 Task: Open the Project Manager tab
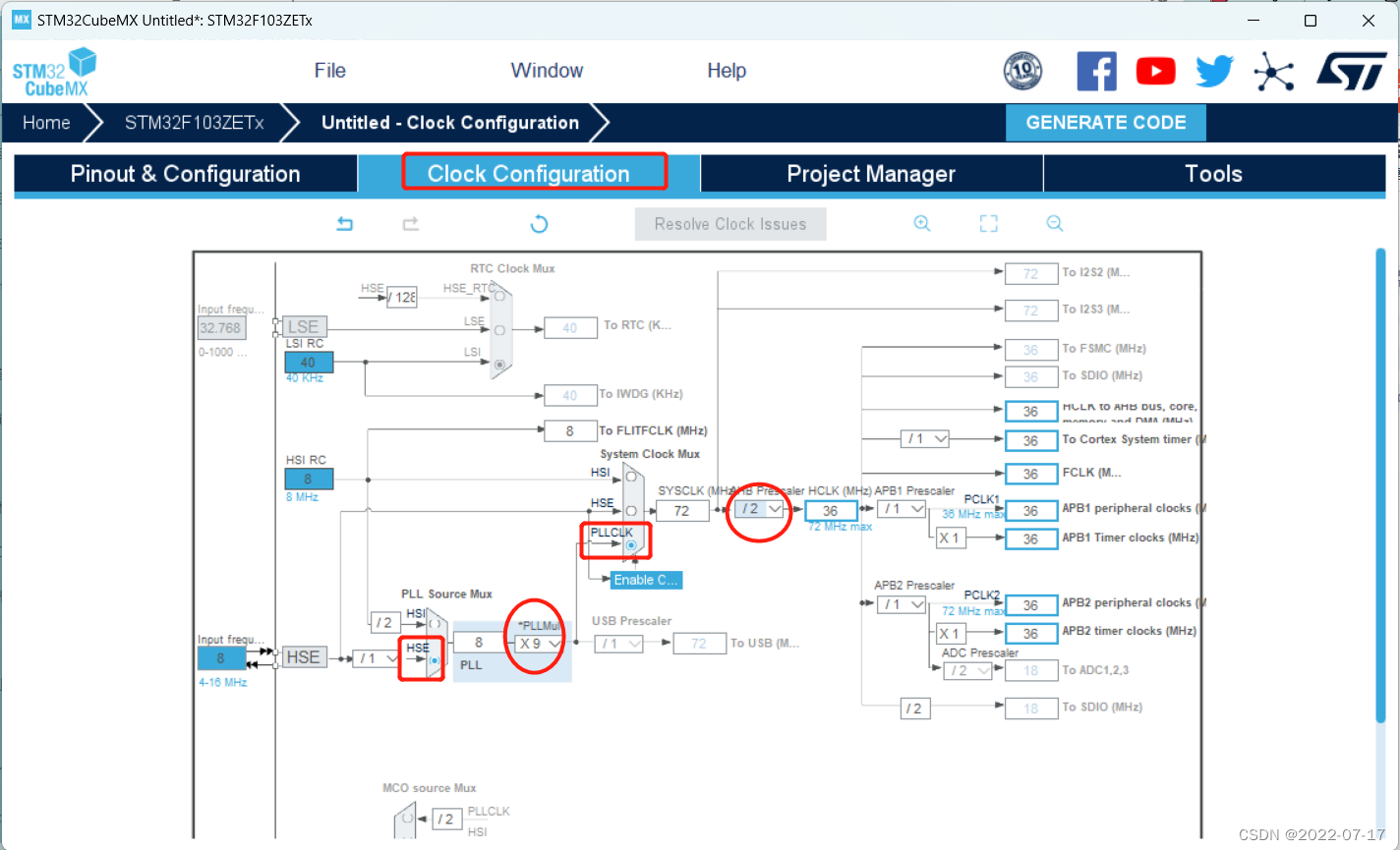coord(871,174)
